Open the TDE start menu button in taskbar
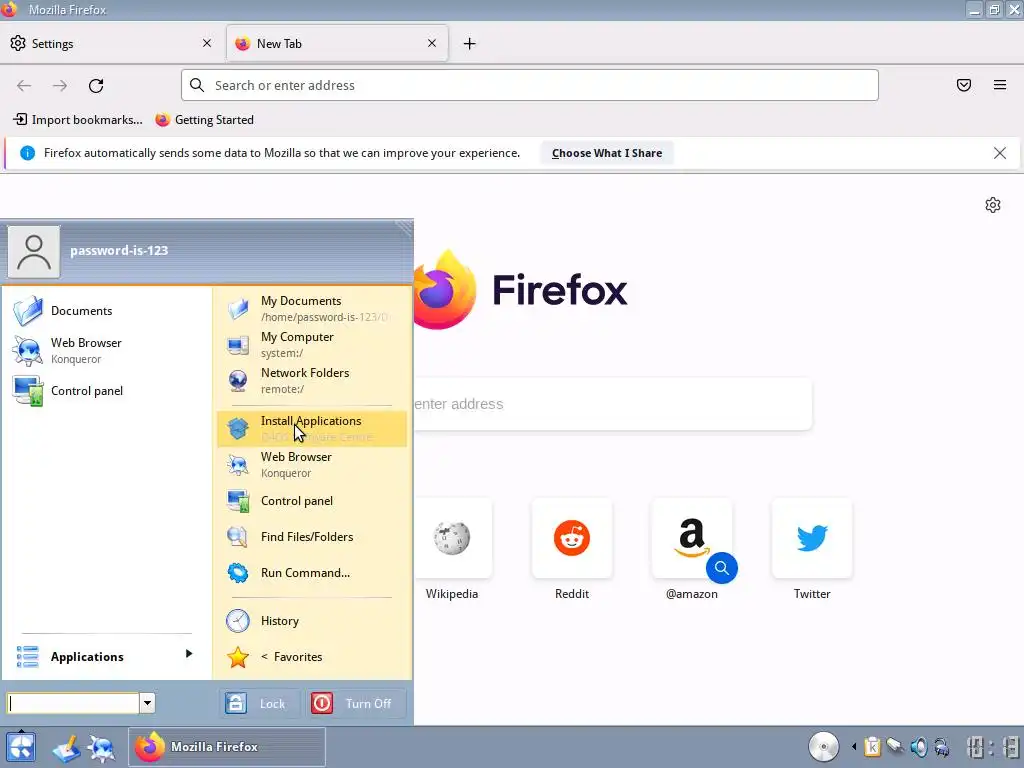Viewport: 1024px width, 768px height. [x=21, y=747]
